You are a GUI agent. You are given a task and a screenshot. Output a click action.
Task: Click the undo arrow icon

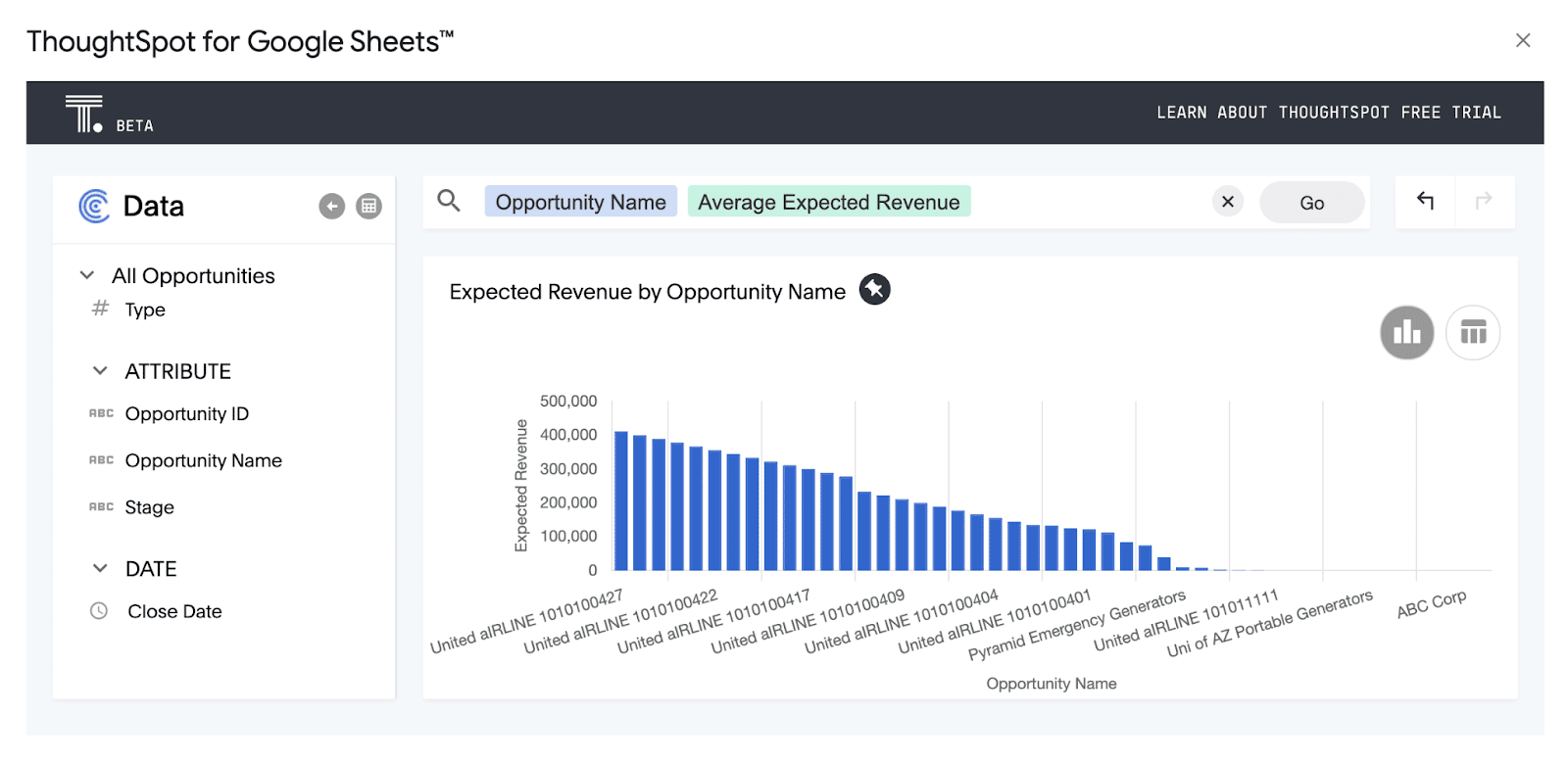coord(1426,200)
